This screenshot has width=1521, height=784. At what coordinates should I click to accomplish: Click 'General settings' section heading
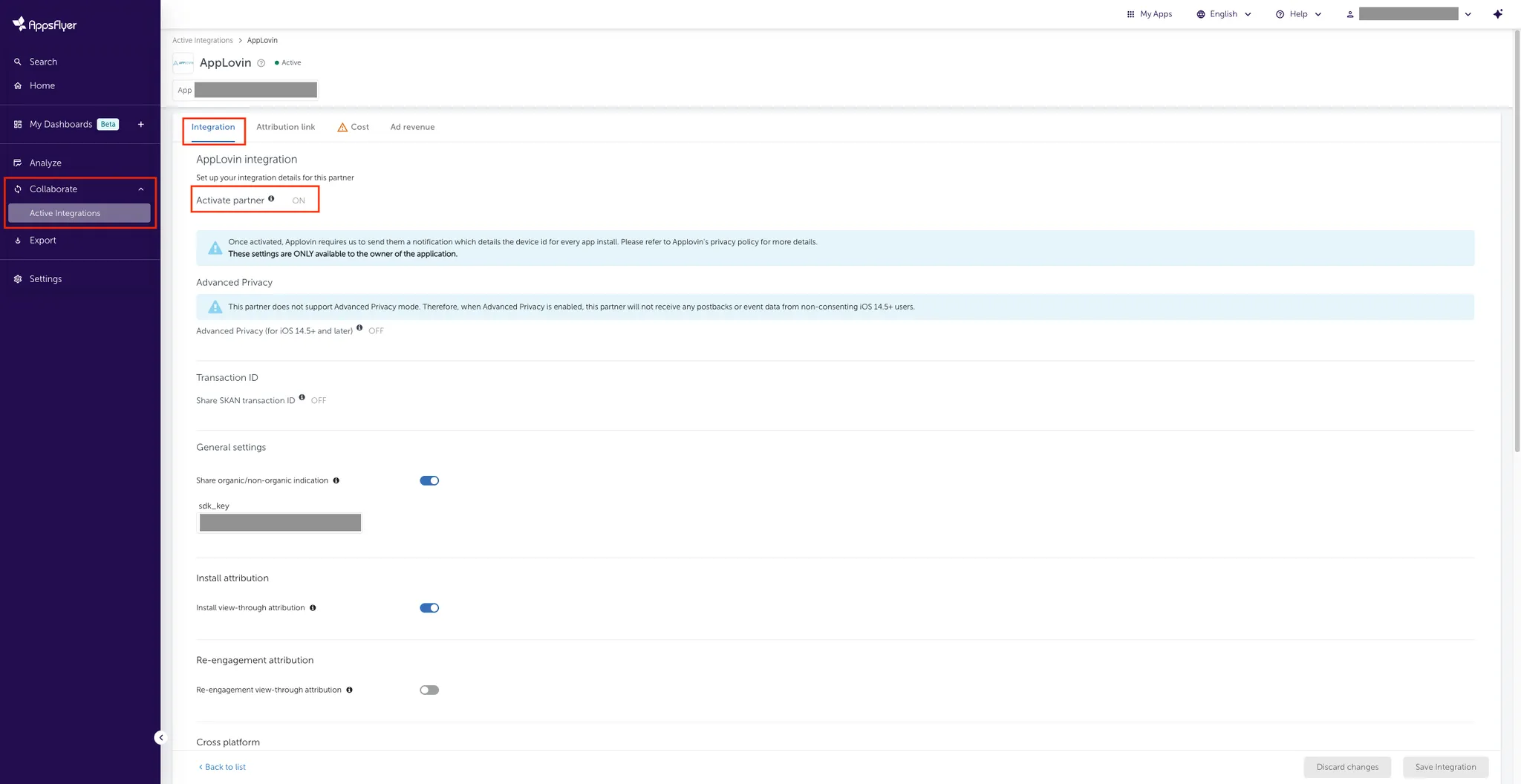coord(231,447)
